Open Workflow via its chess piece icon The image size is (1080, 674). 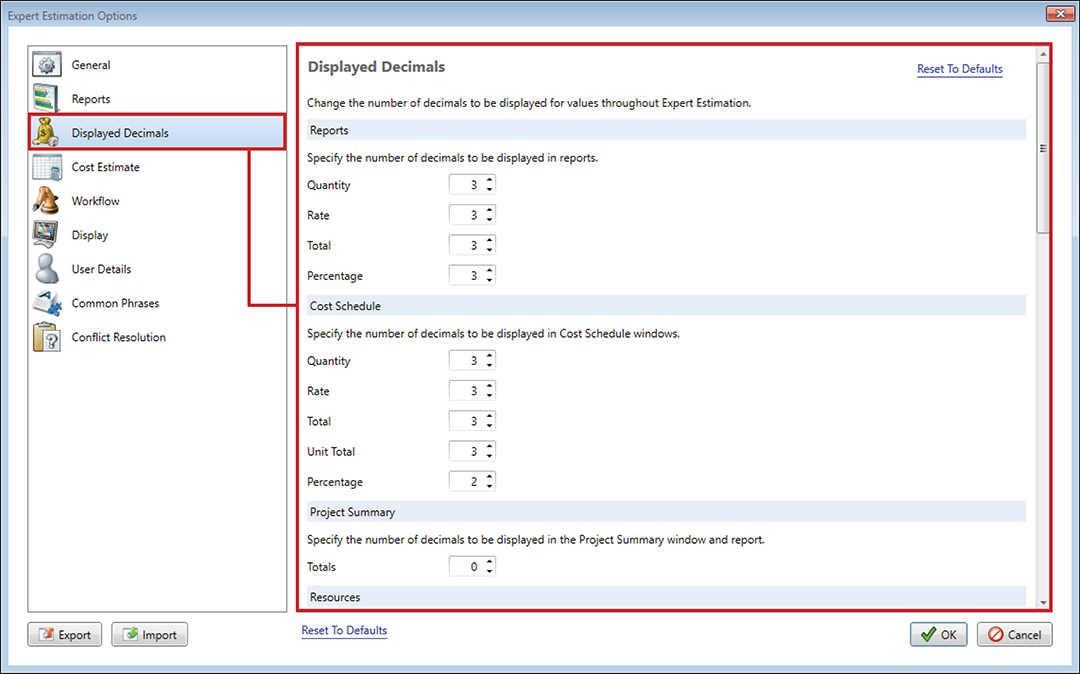(46, 201)
